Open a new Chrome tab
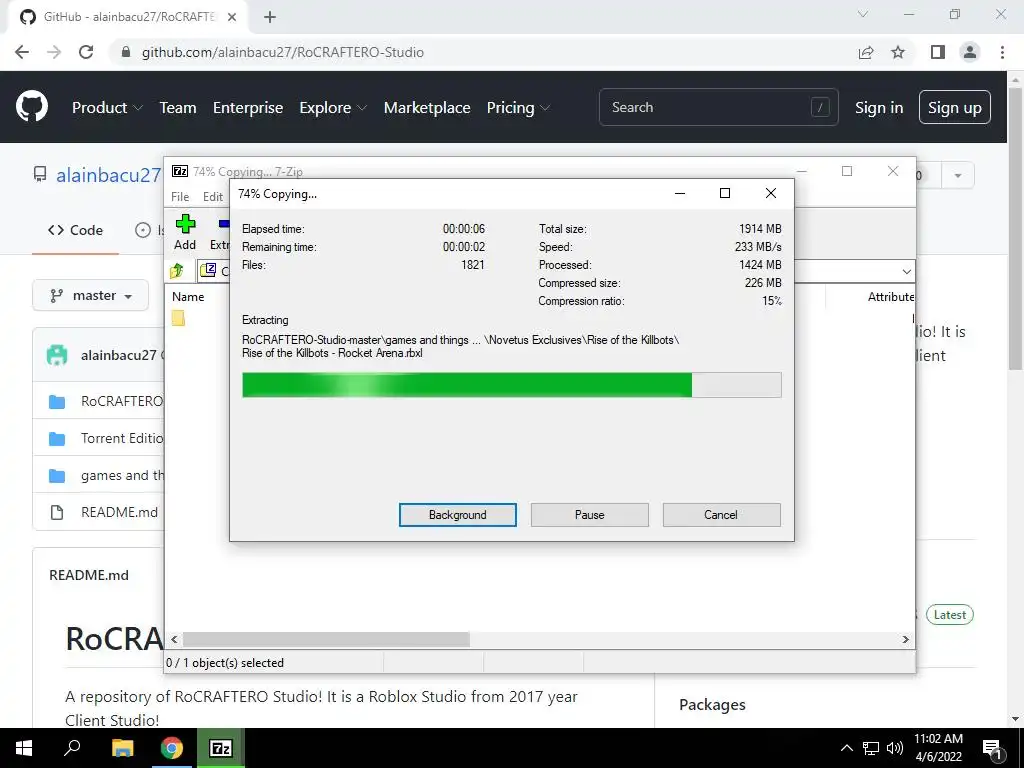Image resolution: width=1024 pixels, height=768 pixels. point(270,17)
